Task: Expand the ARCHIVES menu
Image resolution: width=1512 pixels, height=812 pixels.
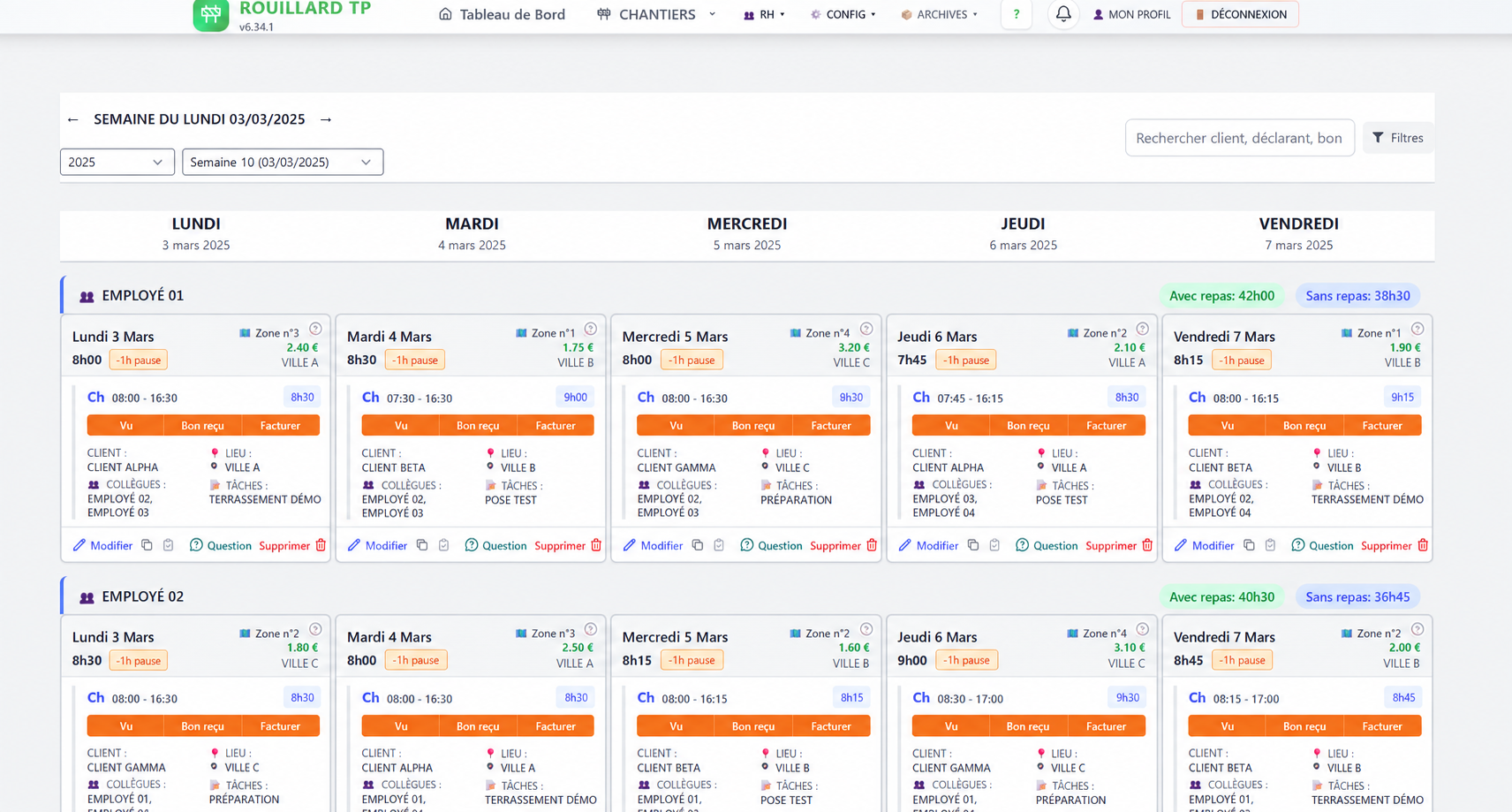Action: pyautogui.click(x=940, y=14)
